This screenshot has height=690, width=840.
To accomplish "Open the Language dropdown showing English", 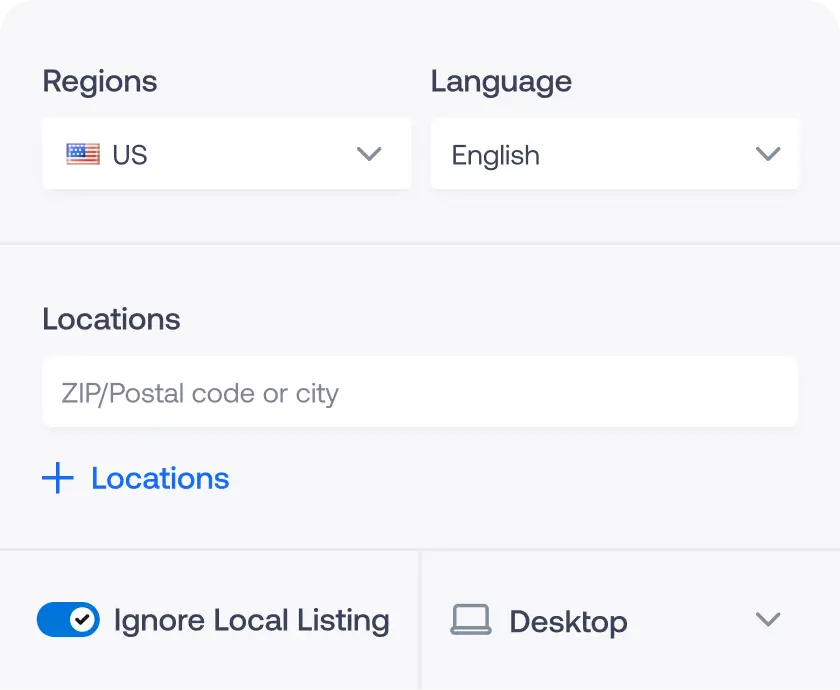I will [x=614, y=154].
